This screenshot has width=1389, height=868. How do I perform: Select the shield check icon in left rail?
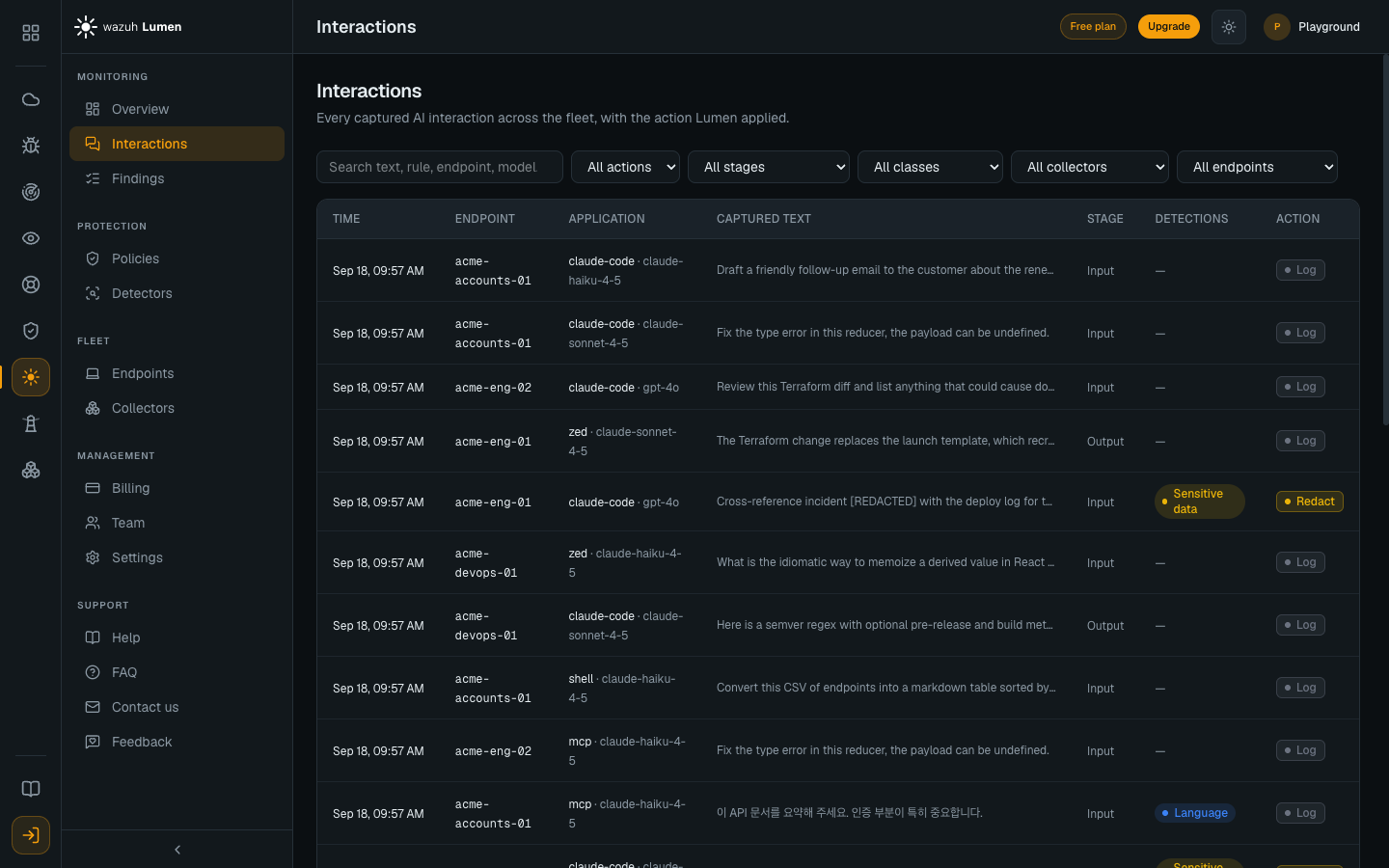(31, 331)
